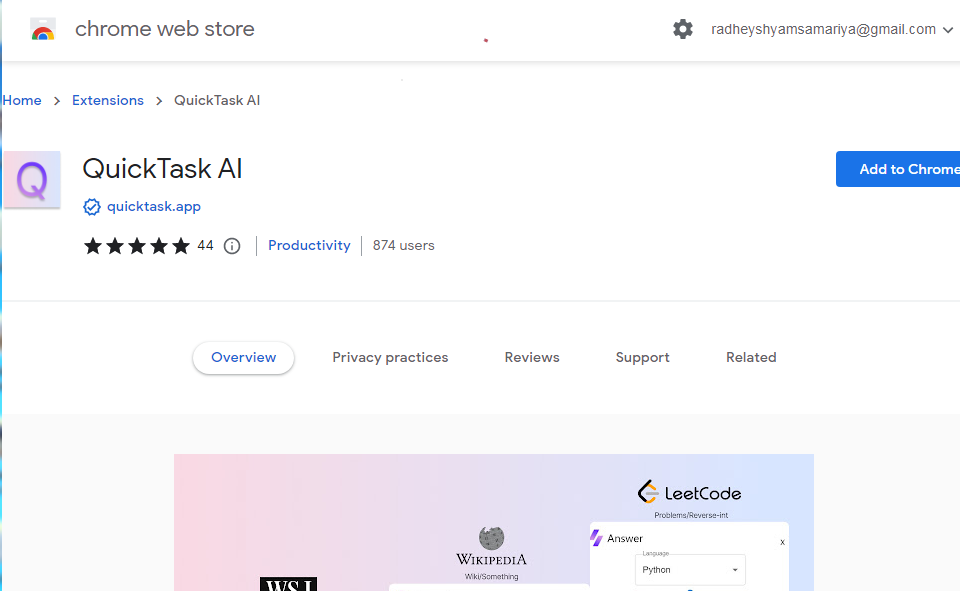Click the verified publisher badge icon
960x591 pixels.
tap(92, 207)
